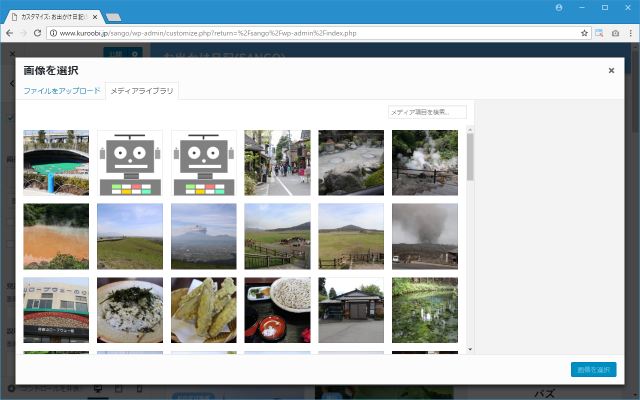
Task: Click the browser Reload page icon
Action: (37, 33)
